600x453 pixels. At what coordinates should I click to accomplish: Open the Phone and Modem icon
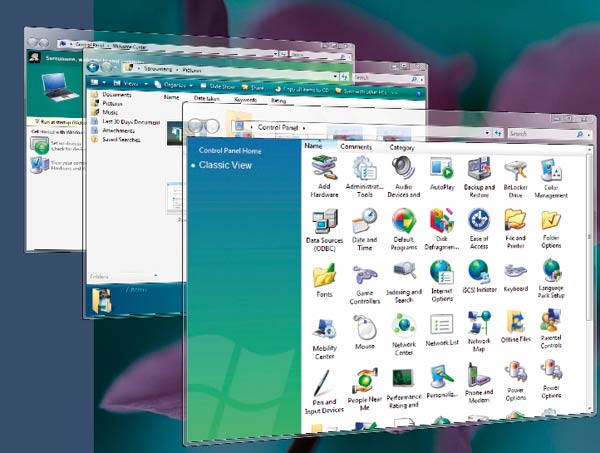(x=478, y=375)
